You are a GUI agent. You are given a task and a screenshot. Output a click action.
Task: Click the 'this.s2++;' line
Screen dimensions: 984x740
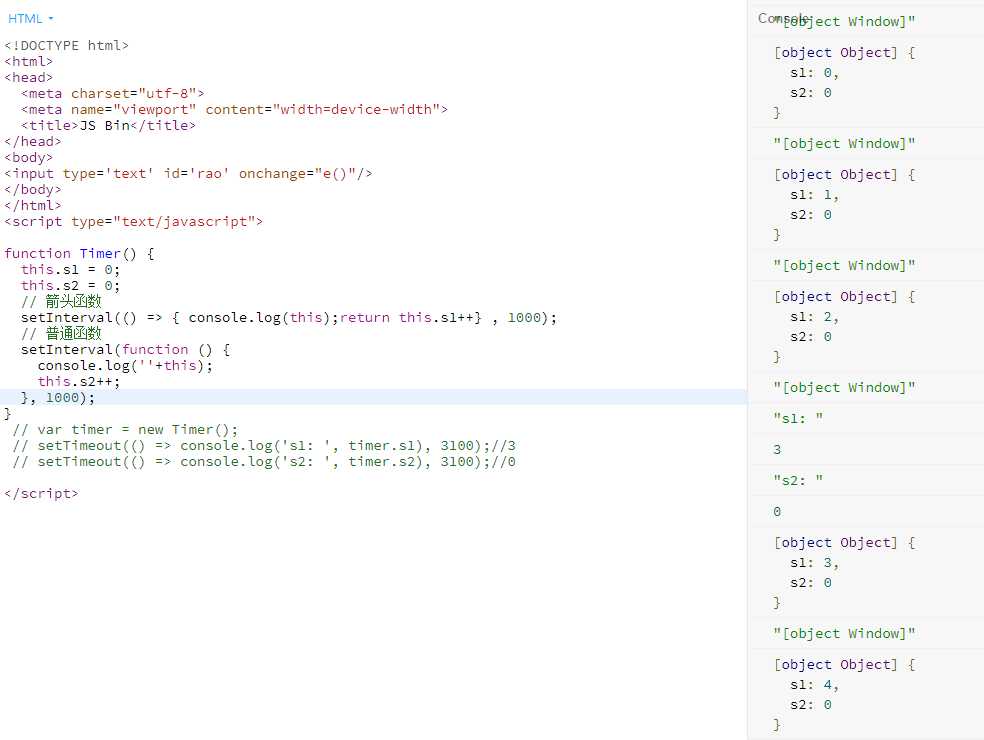[78, 382]
